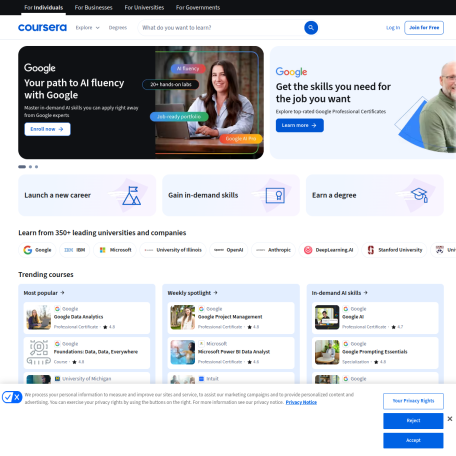
Task: Select the Anthropic partner chip
Action: click(273, 250)
